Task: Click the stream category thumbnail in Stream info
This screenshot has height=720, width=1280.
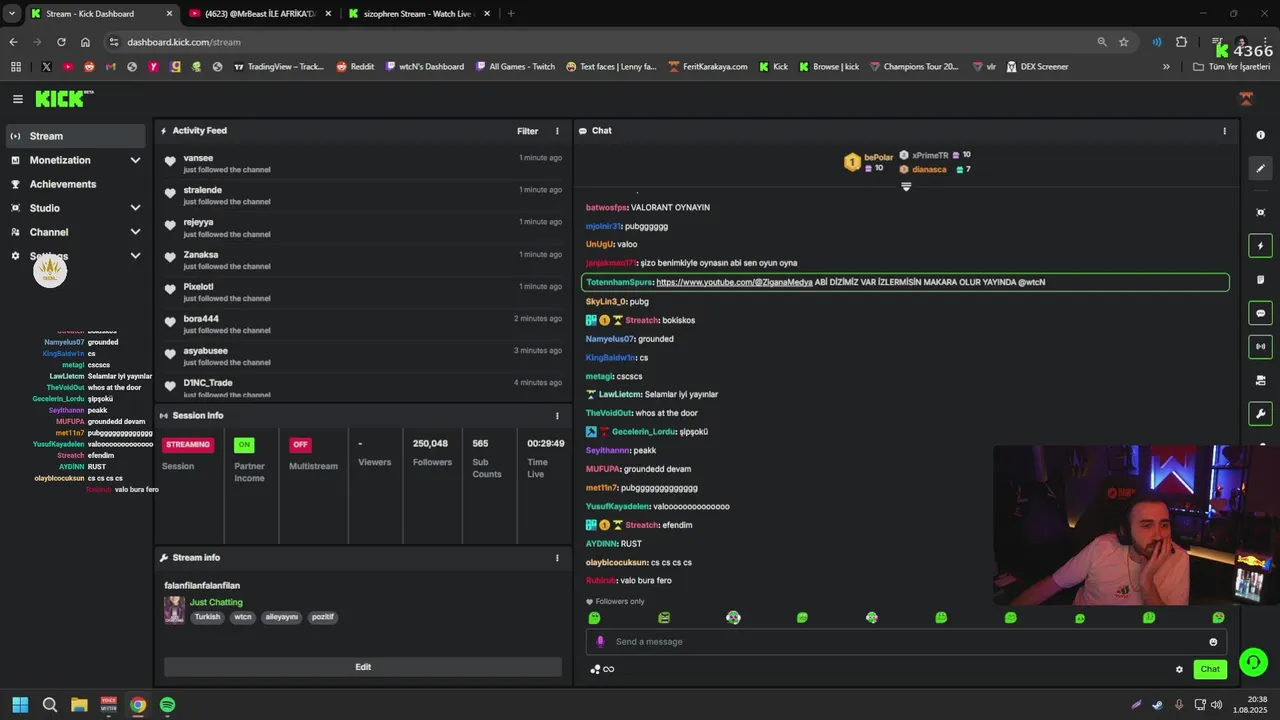Action: coord(174,610)
